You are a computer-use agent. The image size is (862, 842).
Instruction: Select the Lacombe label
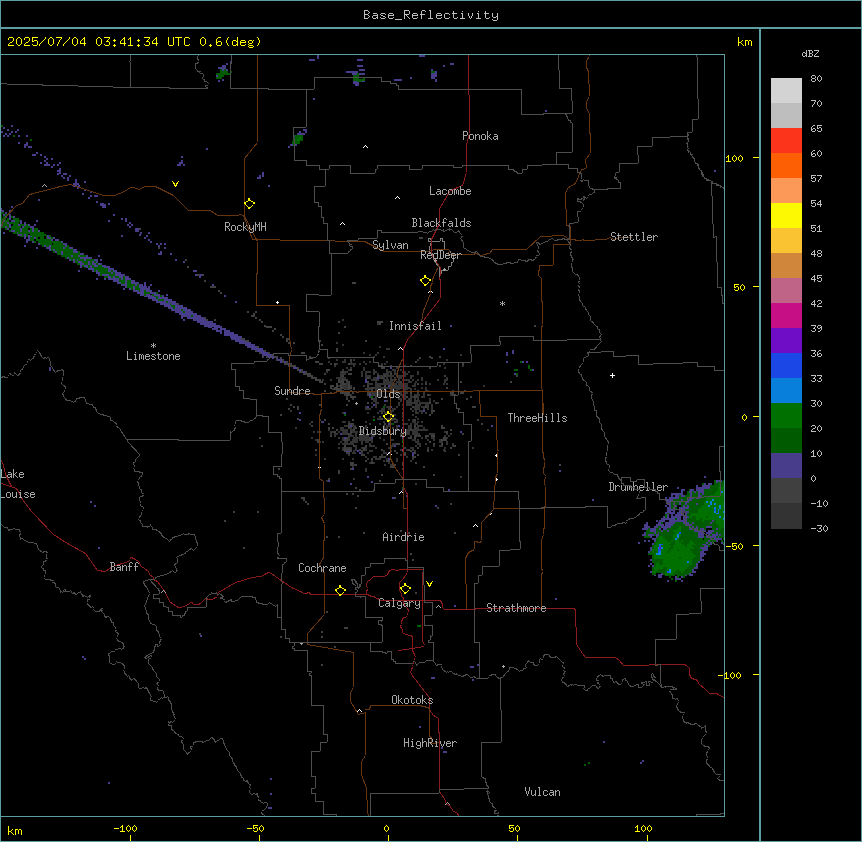point(450,191)
